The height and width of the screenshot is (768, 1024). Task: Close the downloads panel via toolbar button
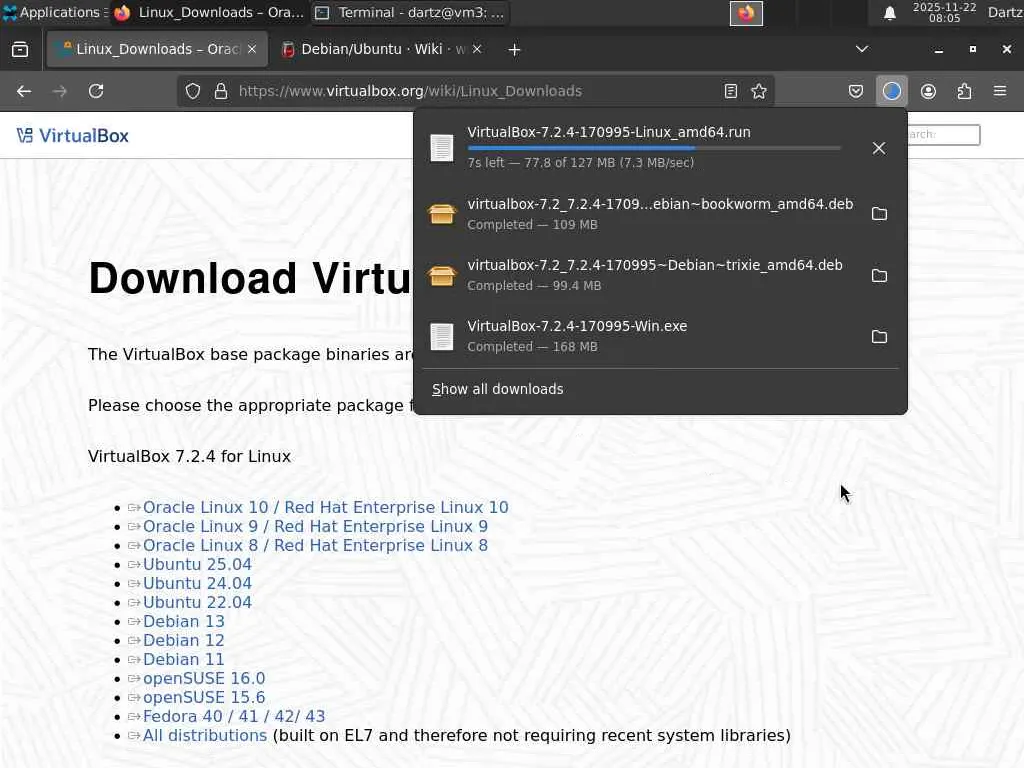891,91
